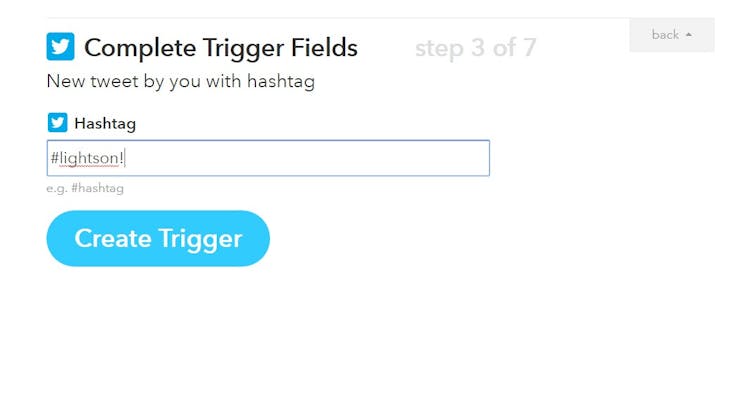Screen dimensions: 740x420
Task: Place cursor after the exclamation mark in field
Action: point(125,158)
